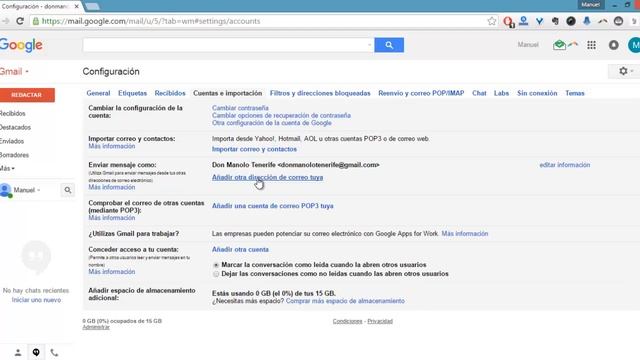Click the blue V-shaped extension icon
Viewport: 640px width, 360px height.
point(539,21)
